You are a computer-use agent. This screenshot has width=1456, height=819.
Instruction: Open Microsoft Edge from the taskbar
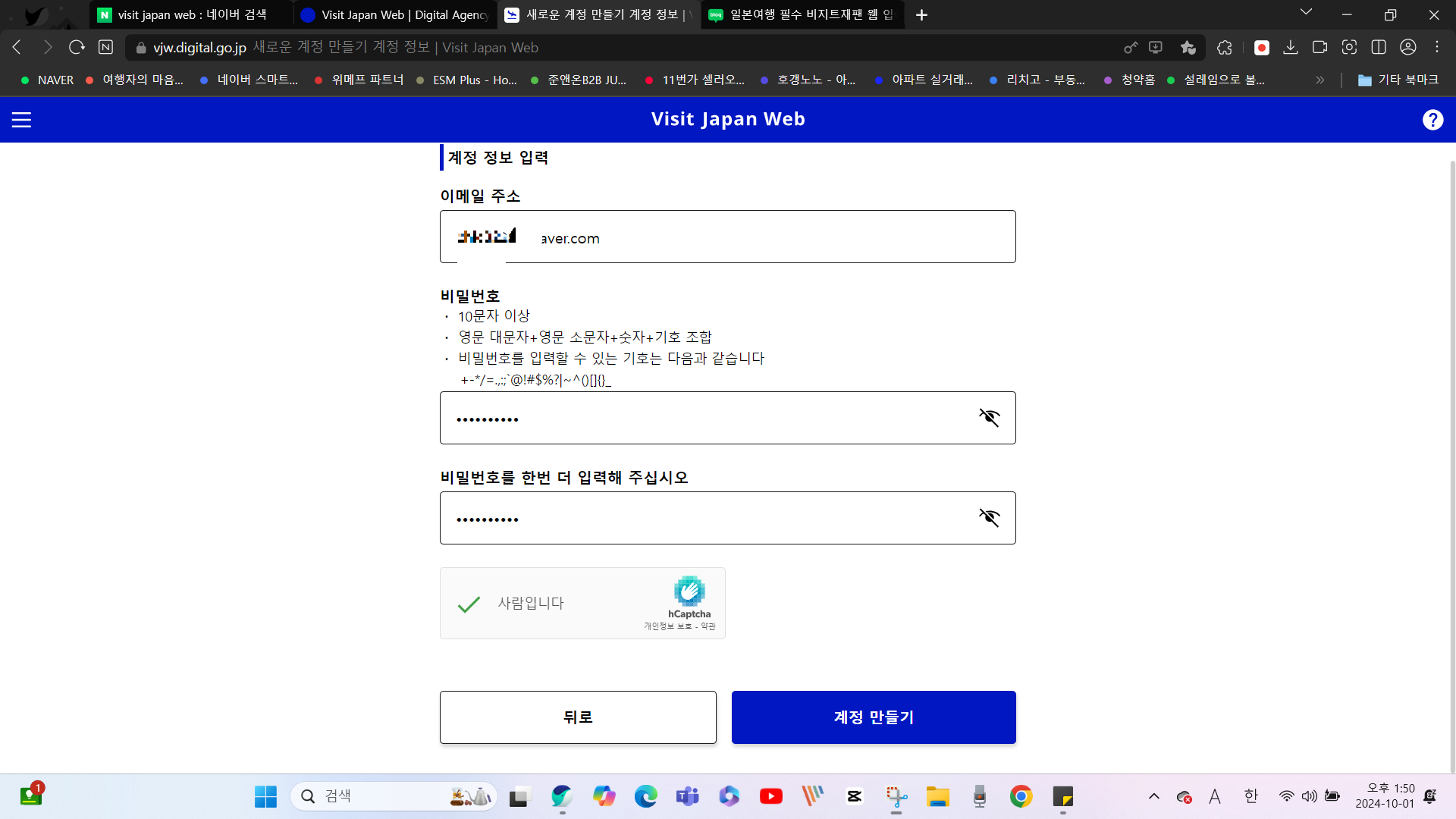[645, 796]
